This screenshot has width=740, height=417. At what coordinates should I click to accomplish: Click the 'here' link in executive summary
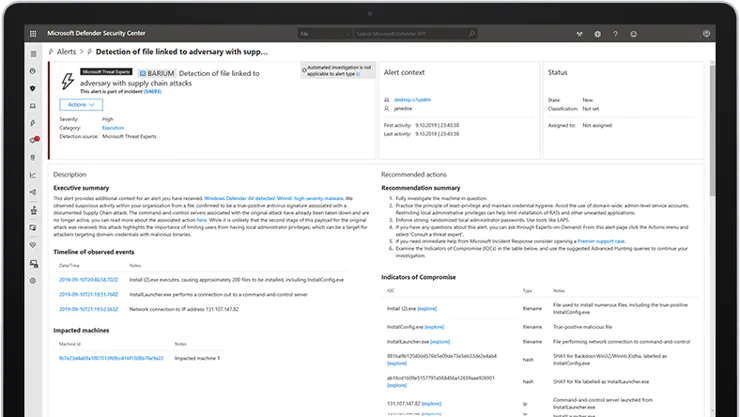[x=202, y=220]
